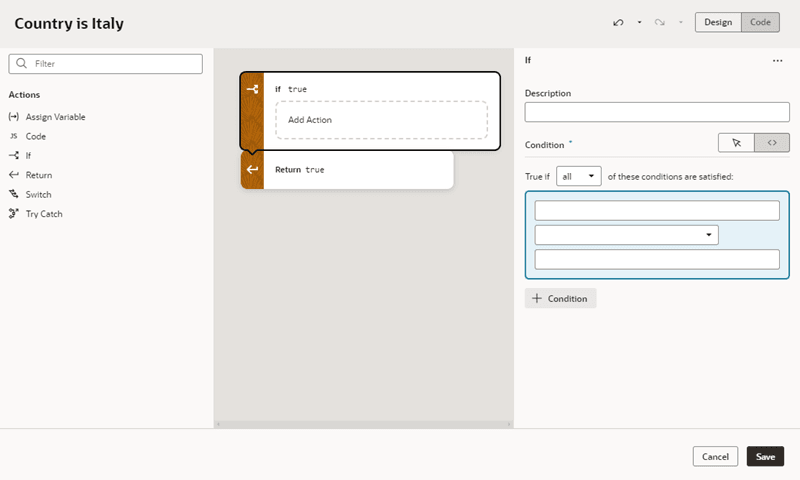Select the Switch action icon

[14, 194]
